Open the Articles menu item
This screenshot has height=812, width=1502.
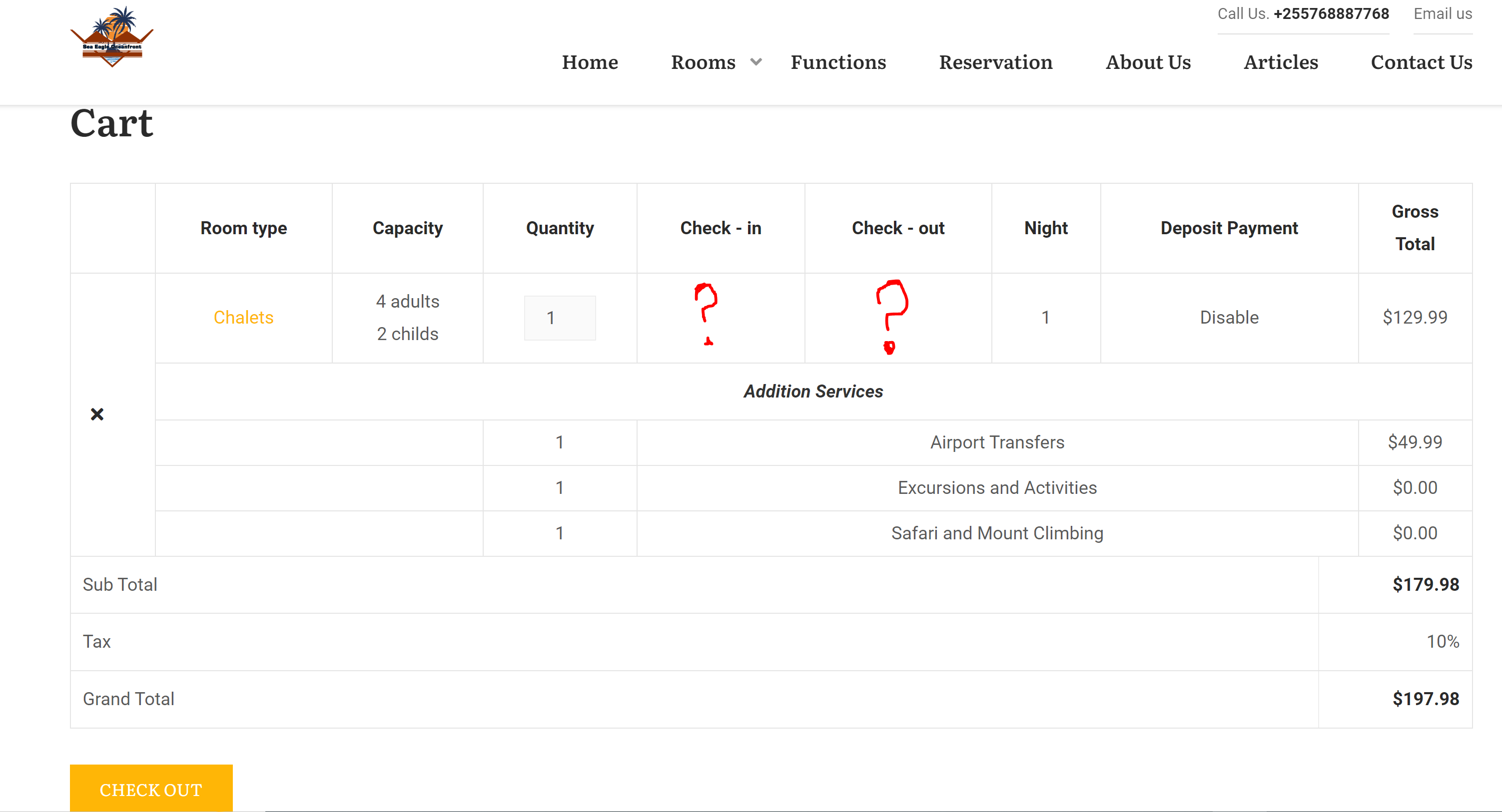point(1281,62)
